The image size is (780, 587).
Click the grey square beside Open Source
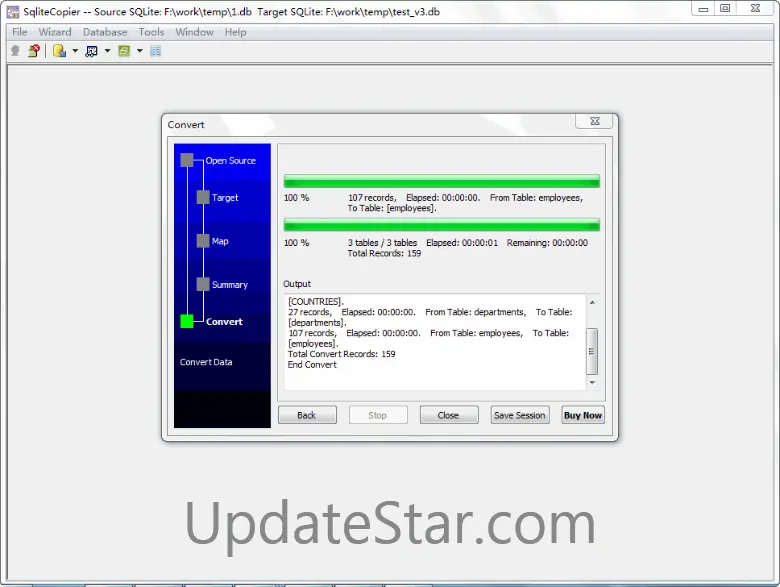tap(187, 160)
